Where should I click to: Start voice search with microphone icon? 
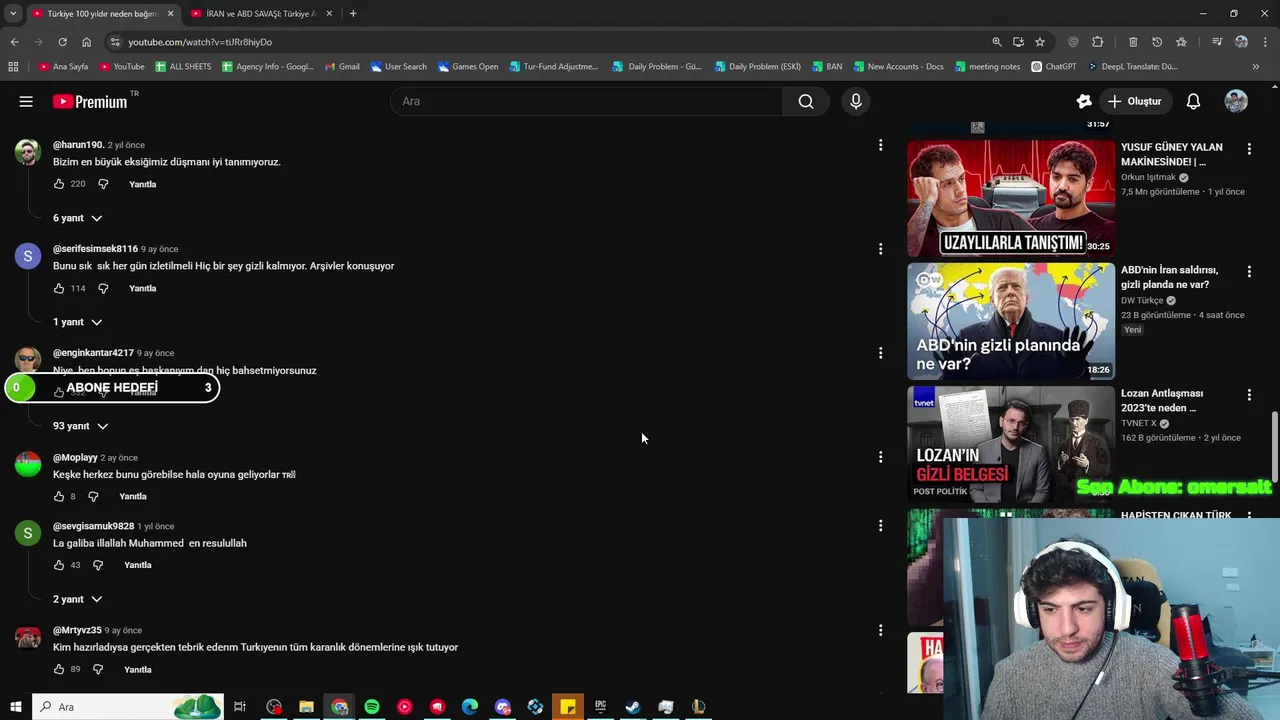[x=855, y=101]
